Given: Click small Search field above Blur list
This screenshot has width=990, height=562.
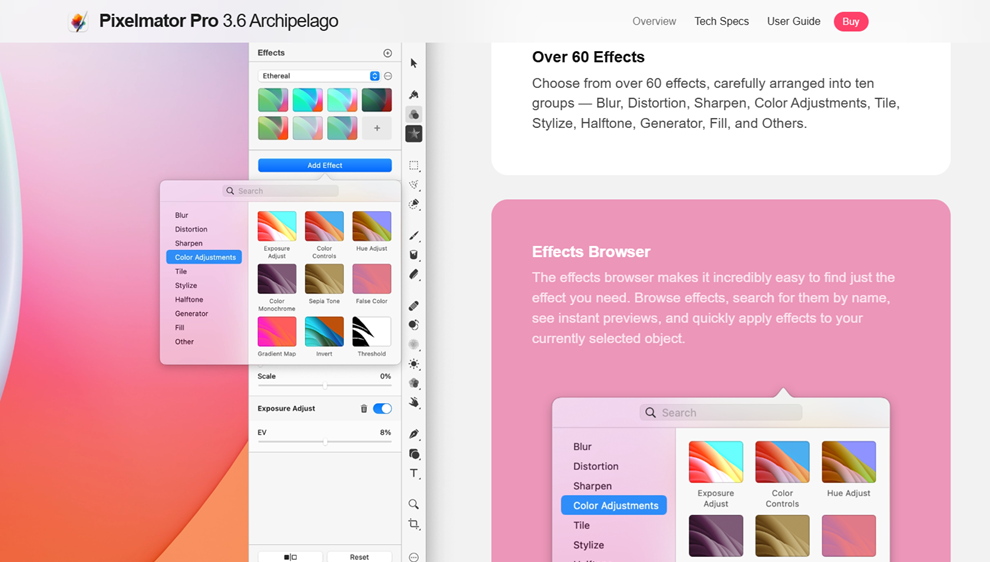Looking at the screenshot, I should 280,191.
